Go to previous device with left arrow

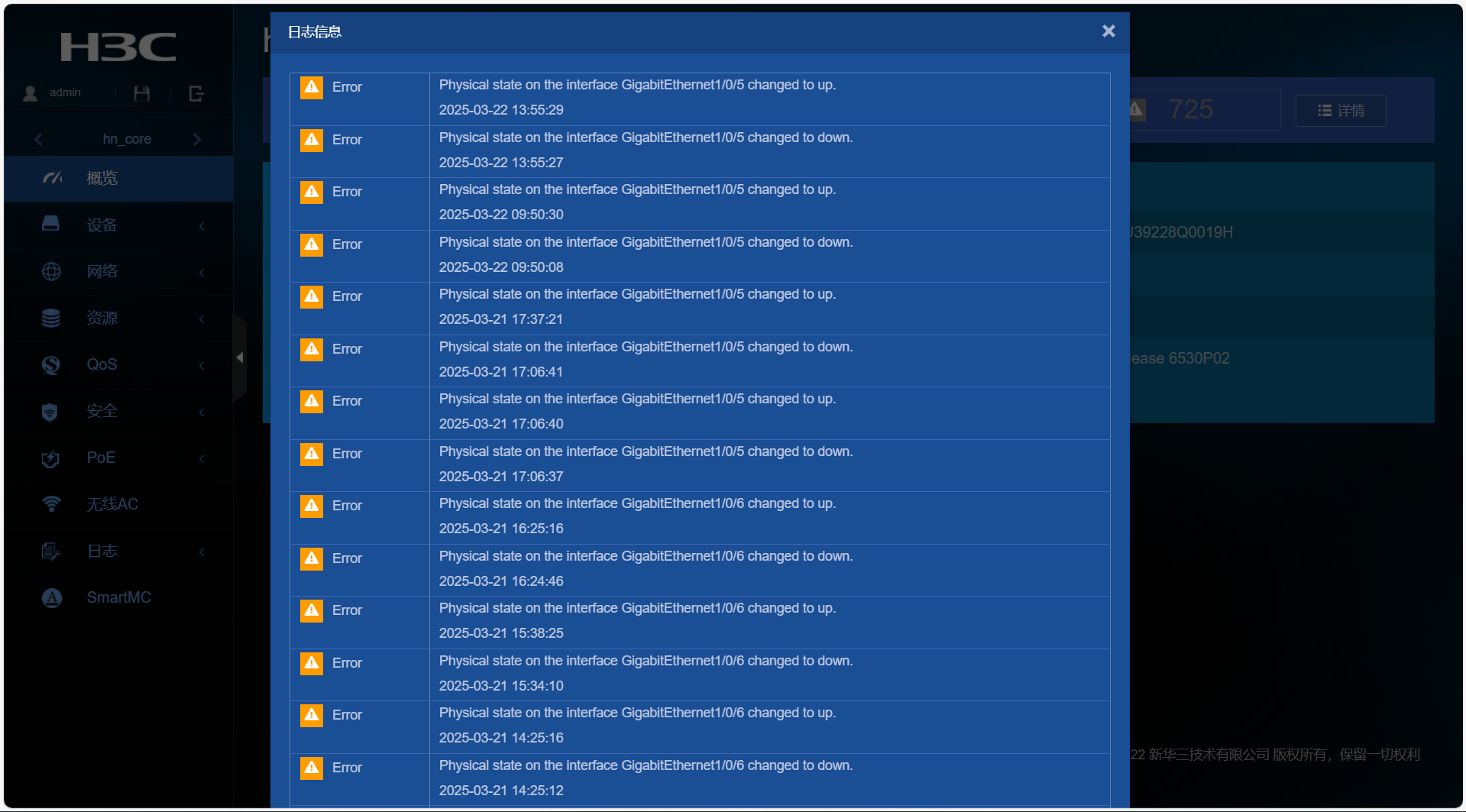pos(38,139)
